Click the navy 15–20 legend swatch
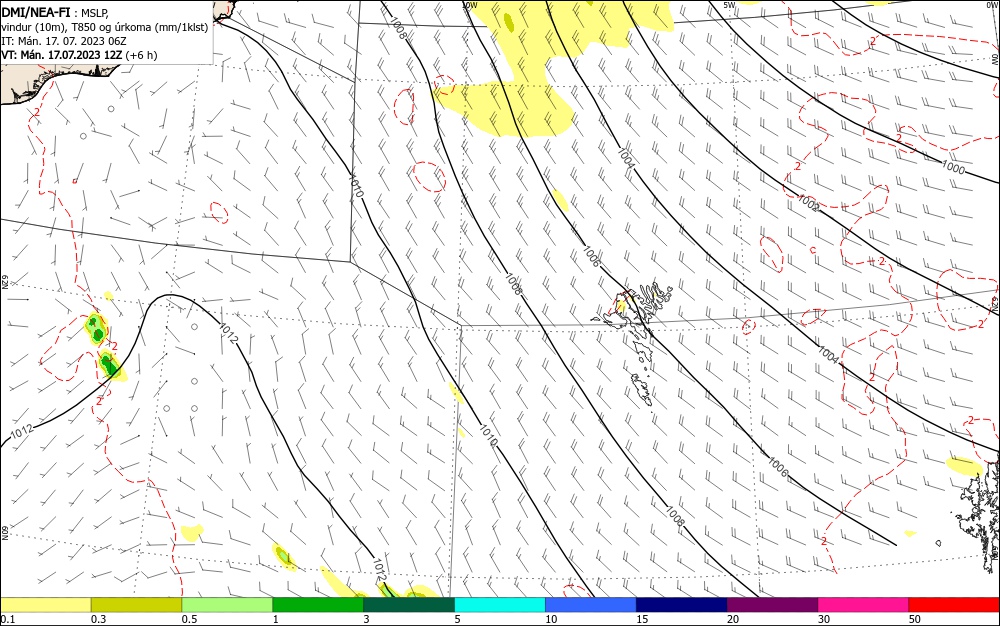 pyautogui.click(x=682, y=605)
